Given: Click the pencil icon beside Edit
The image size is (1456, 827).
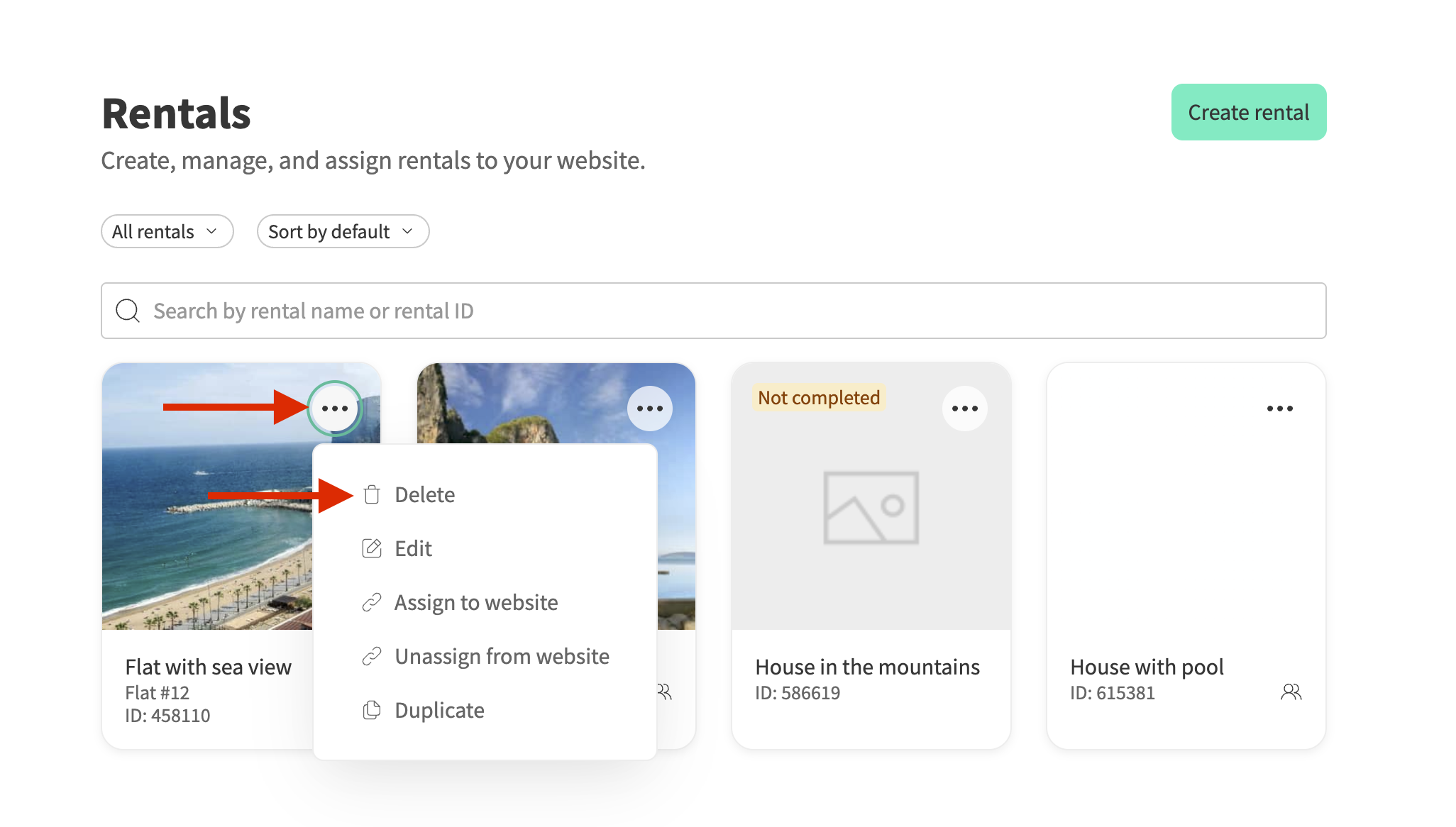Looking at the screenshot, I should [372, 548].
